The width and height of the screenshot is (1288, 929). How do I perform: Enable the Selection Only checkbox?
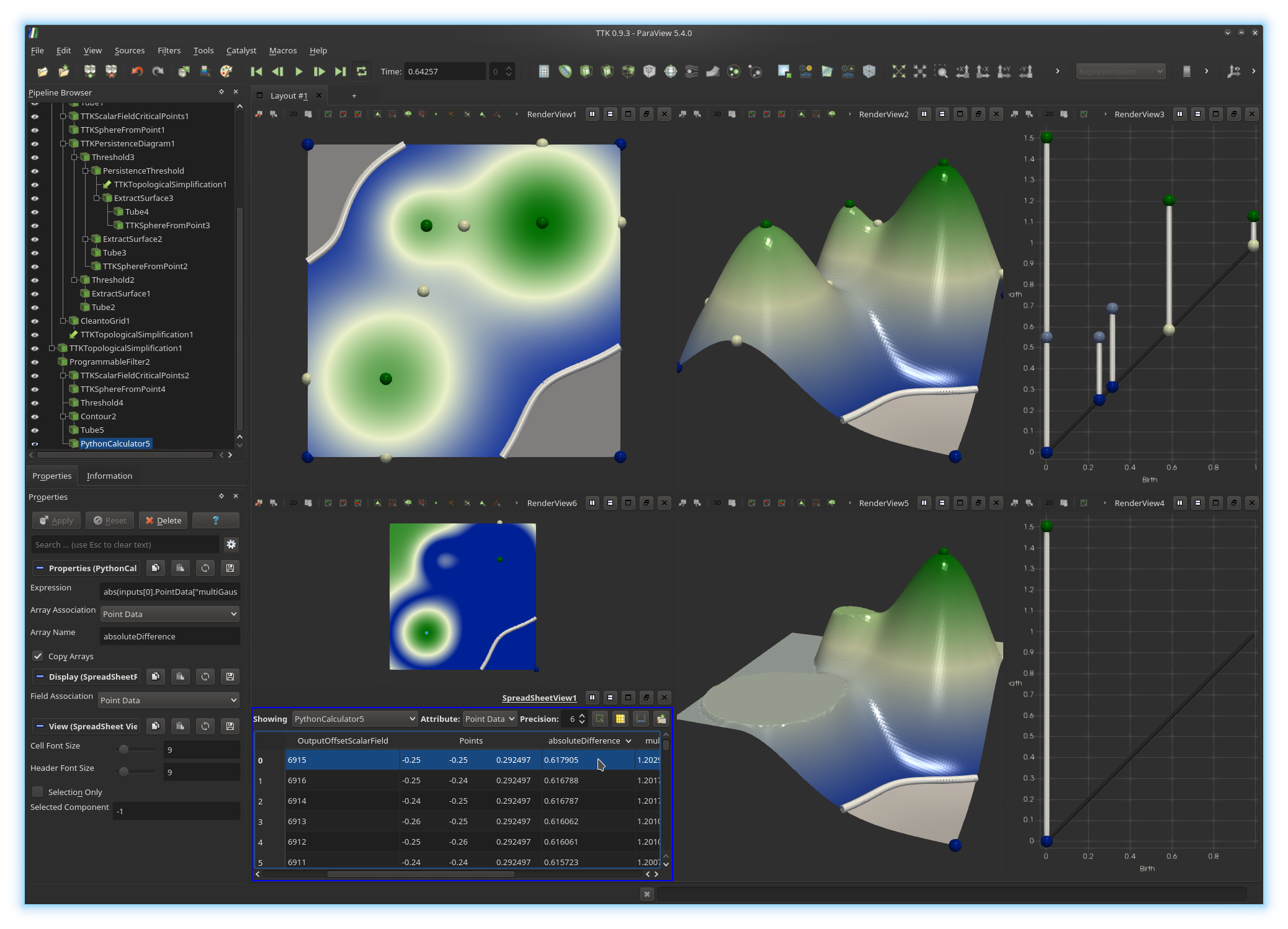coord(38,792)
